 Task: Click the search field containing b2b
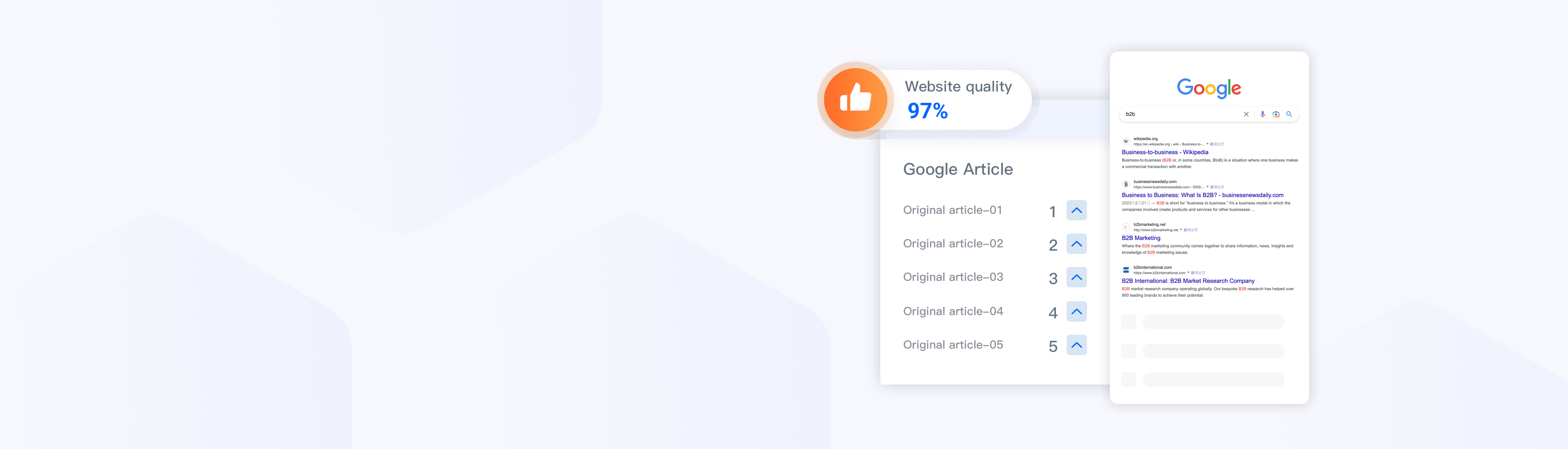coord(1181,114)
